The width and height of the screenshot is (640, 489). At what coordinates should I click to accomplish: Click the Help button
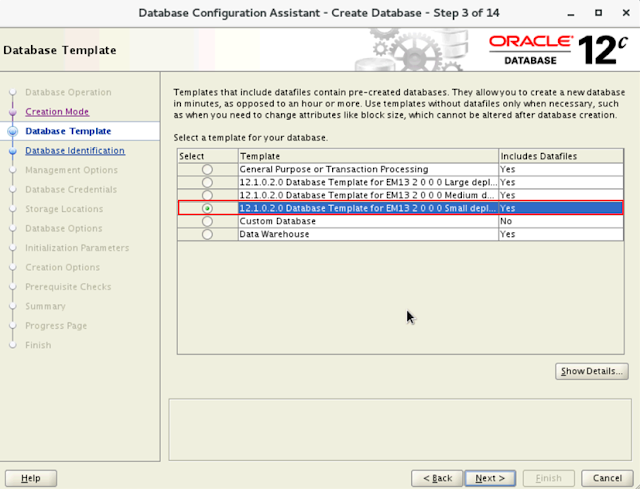[x=31, y=478]
